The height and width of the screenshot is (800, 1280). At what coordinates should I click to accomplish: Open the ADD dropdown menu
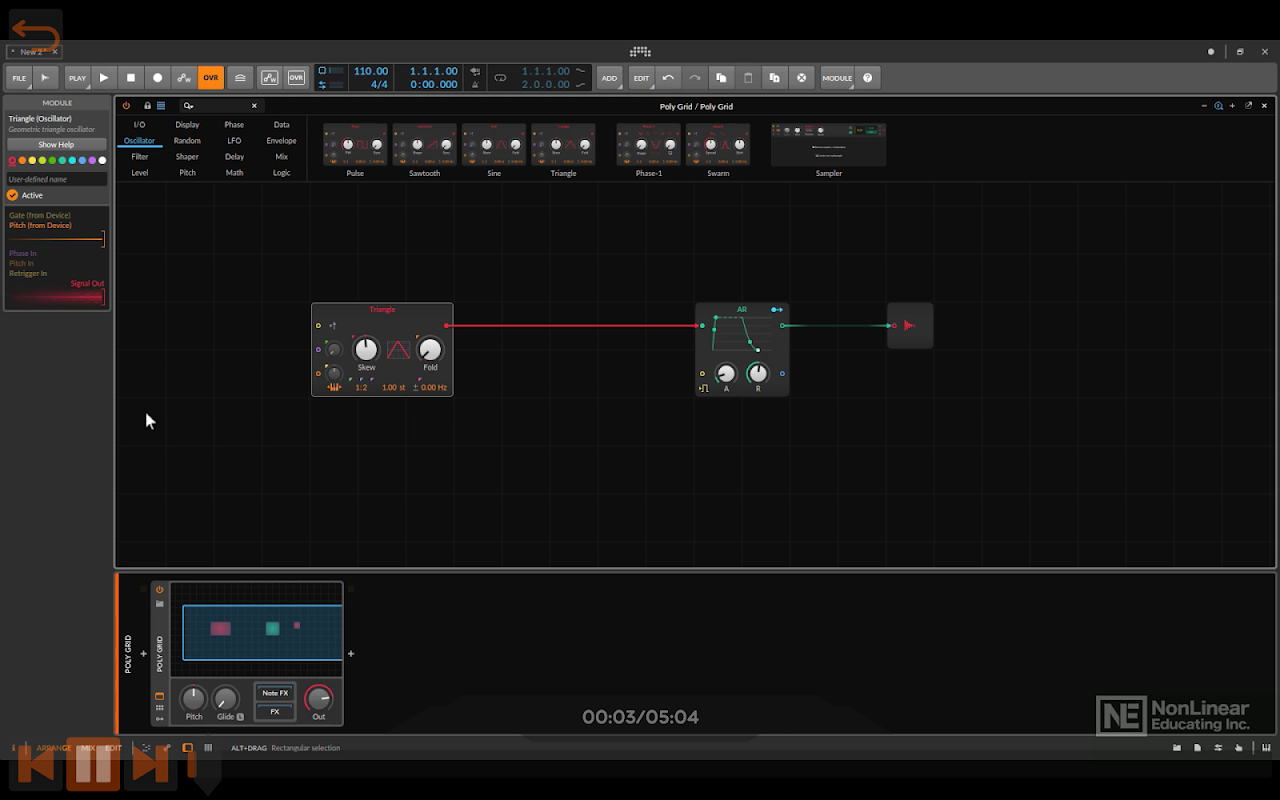pyautogui.click(x=608, y=78)
